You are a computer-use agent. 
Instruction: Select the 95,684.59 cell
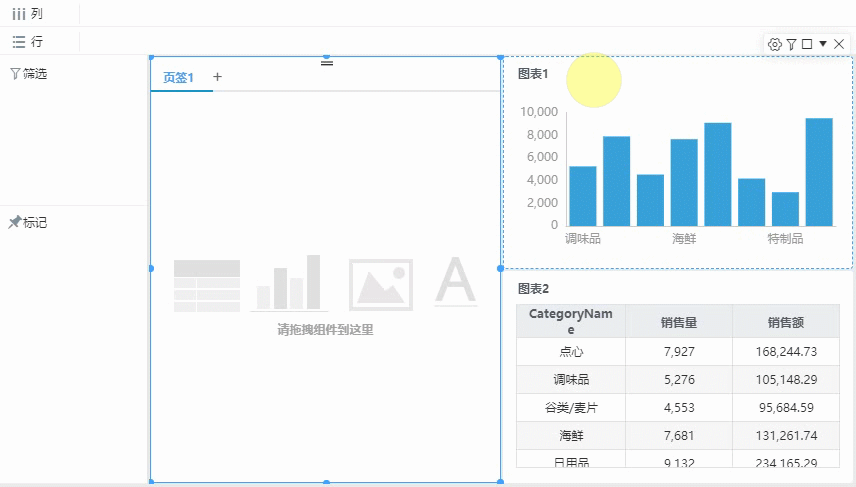pos(786,407)
